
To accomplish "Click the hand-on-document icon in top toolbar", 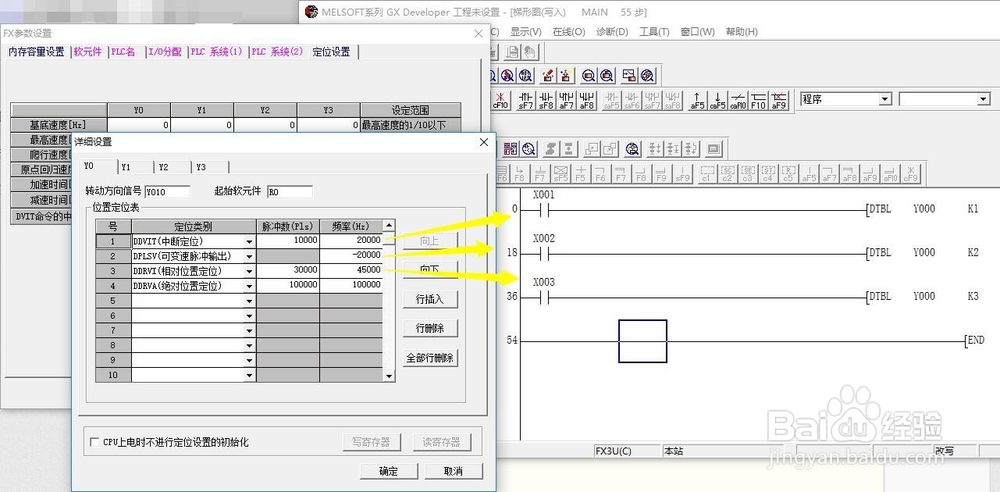I will [x=530, y=52].
